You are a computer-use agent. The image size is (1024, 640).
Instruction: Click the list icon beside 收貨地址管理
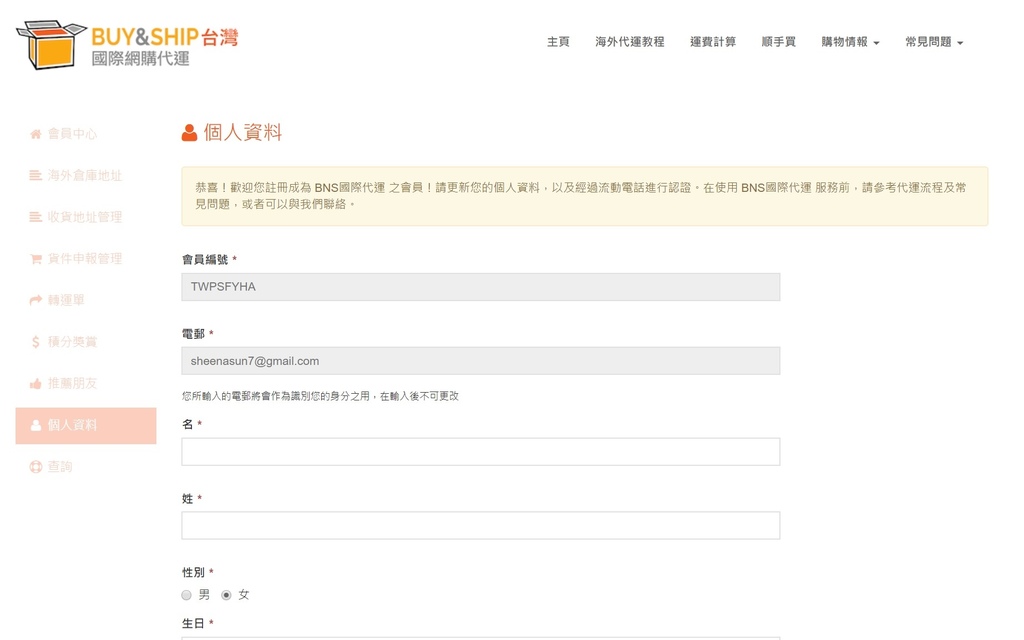tap(36, 217)
